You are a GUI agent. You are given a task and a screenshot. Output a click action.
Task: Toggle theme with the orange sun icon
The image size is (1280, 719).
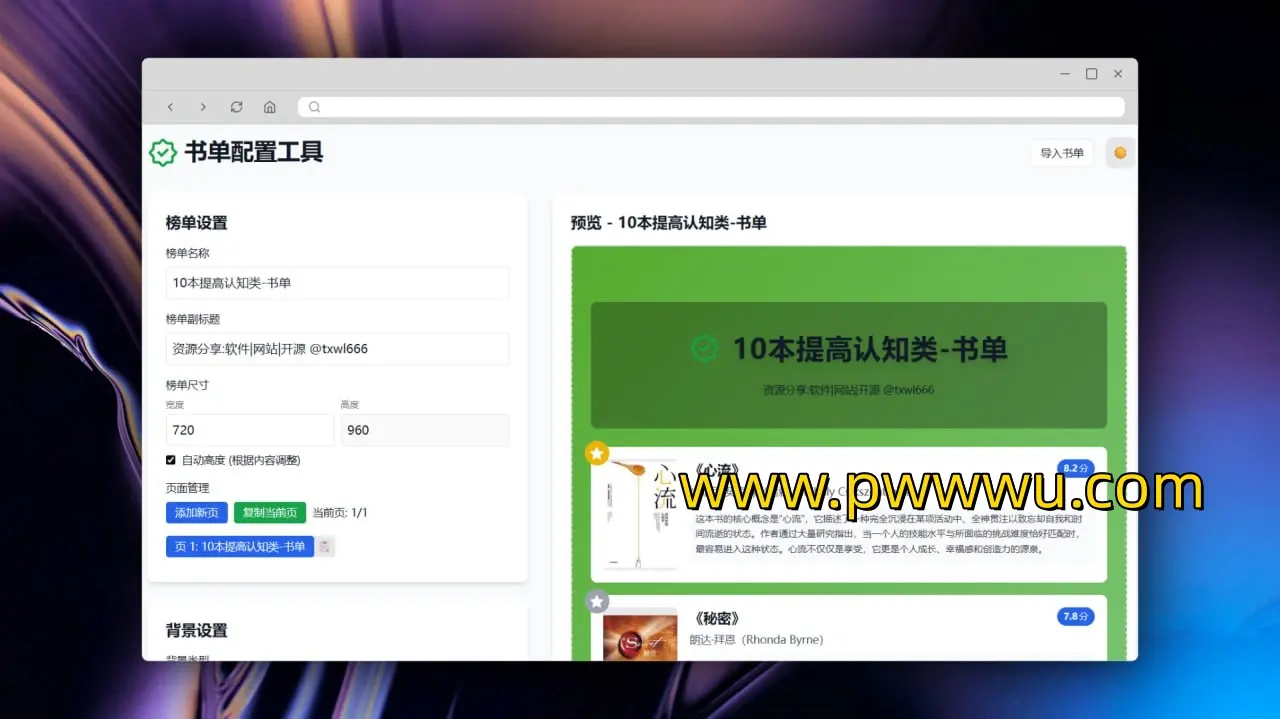click(1120, 153)
